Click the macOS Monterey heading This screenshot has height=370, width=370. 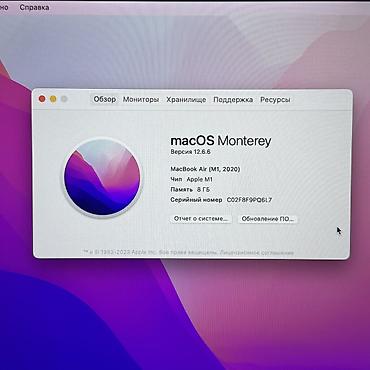click(221, 141)
